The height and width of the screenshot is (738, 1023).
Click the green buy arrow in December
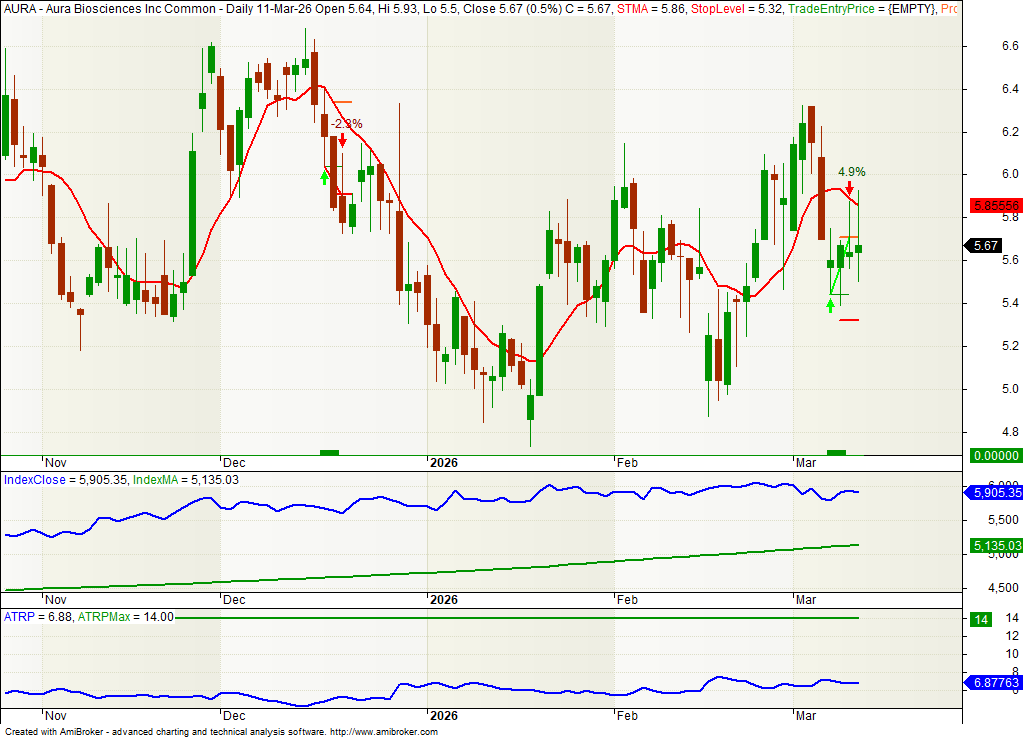click(x=324, y=176)
